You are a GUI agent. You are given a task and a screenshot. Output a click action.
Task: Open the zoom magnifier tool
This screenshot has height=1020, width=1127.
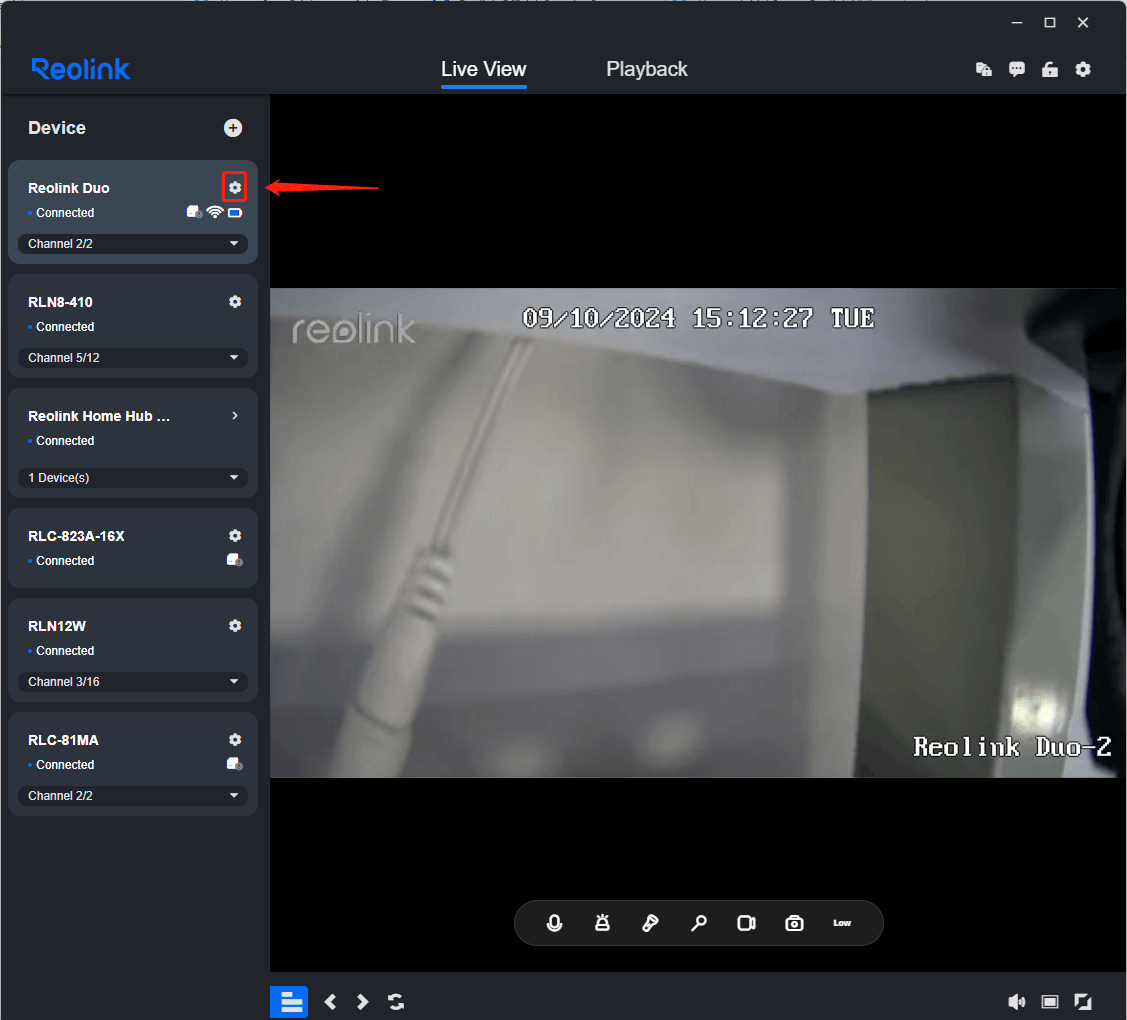point(699,923)
